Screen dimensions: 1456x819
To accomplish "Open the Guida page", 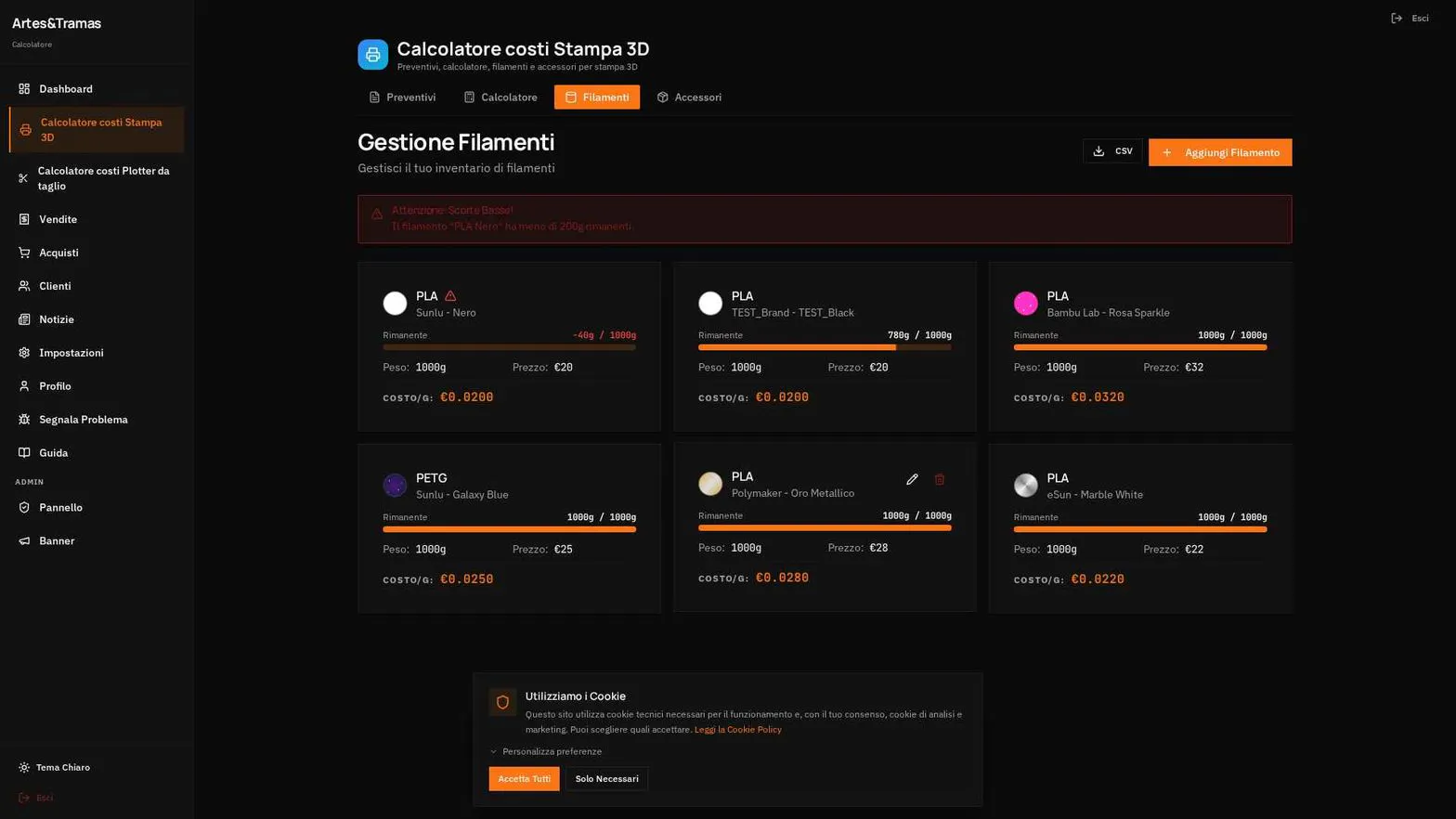I will point(97,453).
